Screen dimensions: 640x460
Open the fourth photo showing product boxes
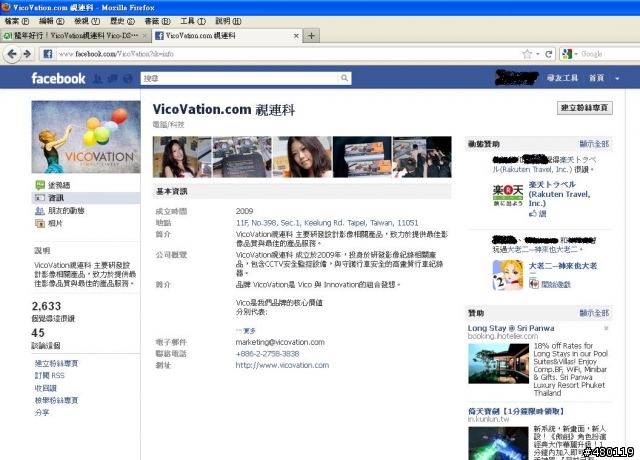pyautogui.click(x=362, y=157)
